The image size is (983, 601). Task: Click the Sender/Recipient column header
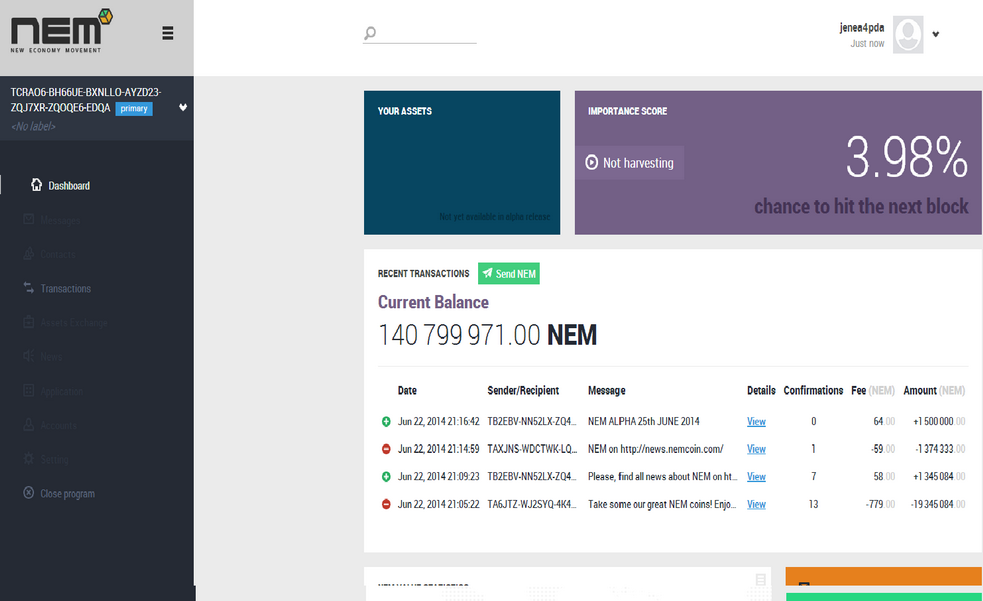pos(523,390)
